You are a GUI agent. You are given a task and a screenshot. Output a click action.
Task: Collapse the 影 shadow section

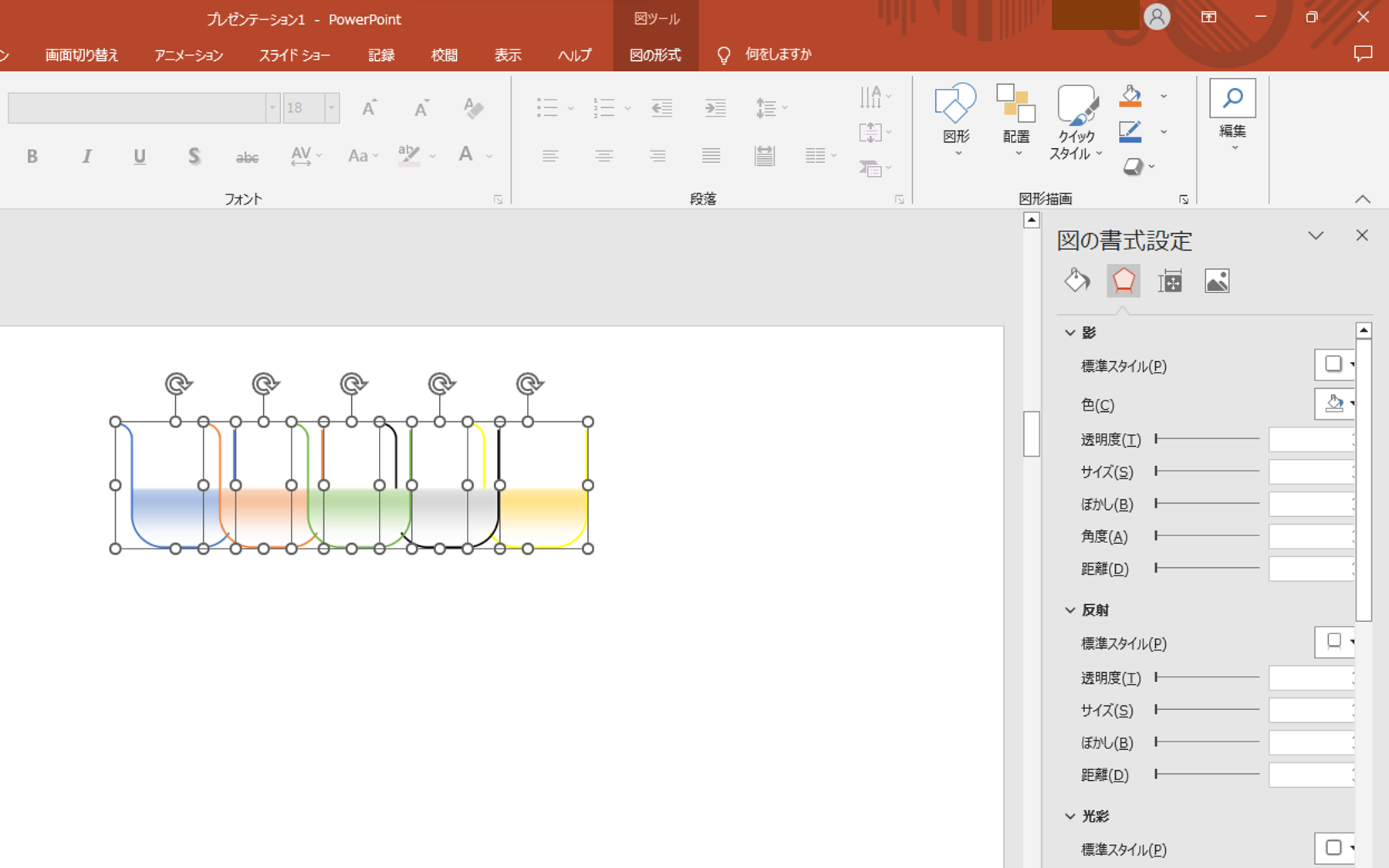pyautogui.click(x=1070, y=333)
